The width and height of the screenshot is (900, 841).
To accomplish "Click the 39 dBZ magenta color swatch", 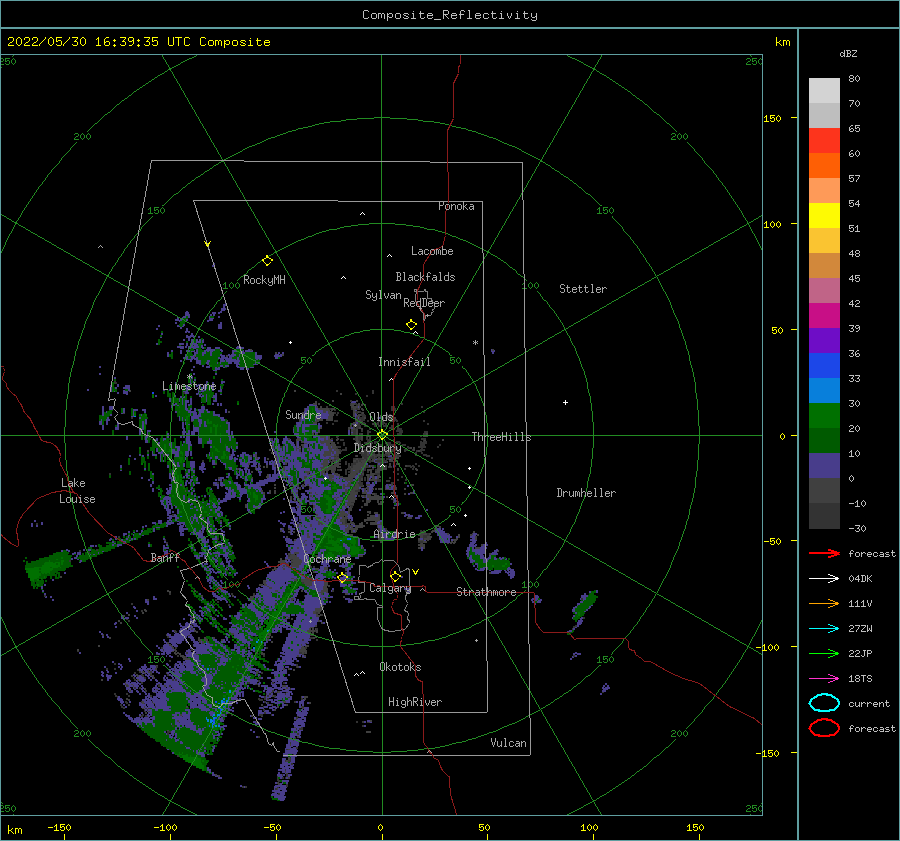I will [x=824, y=316].
